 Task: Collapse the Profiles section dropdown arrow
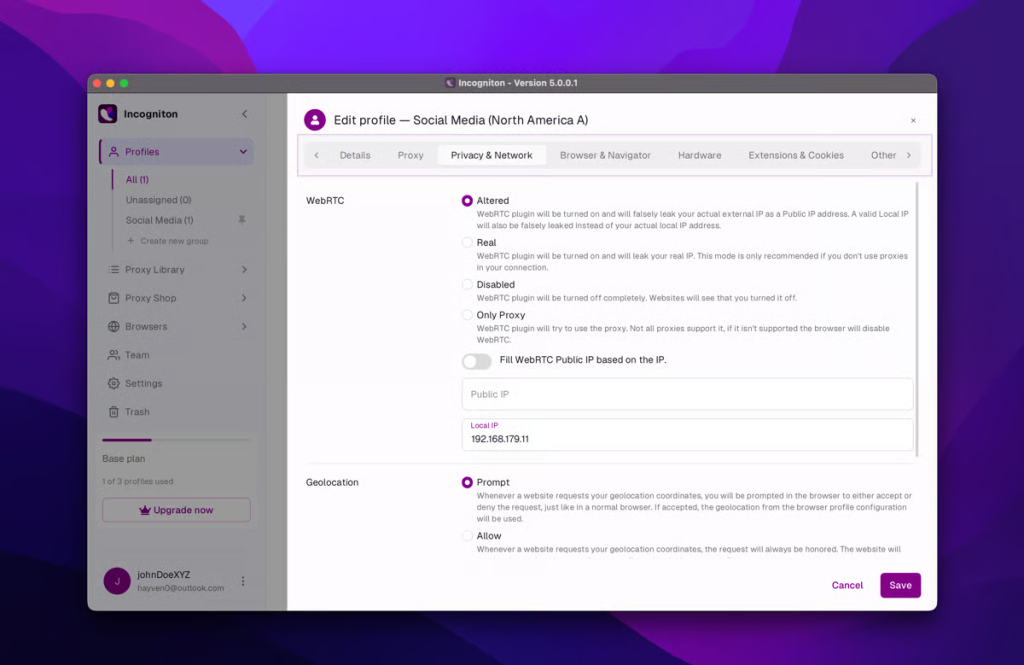coord(243,152)
